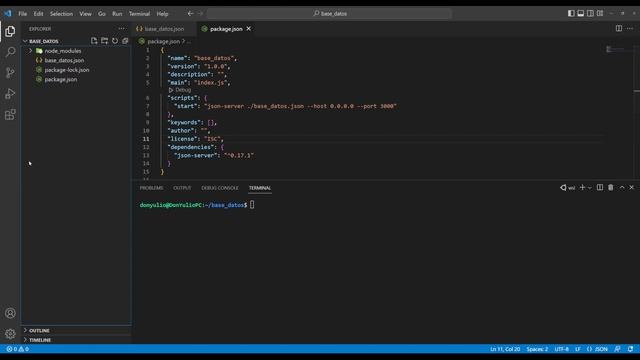Open errors and warnings status indicator
The height and width of the screenshot is (360, 640).
point(18,349)
